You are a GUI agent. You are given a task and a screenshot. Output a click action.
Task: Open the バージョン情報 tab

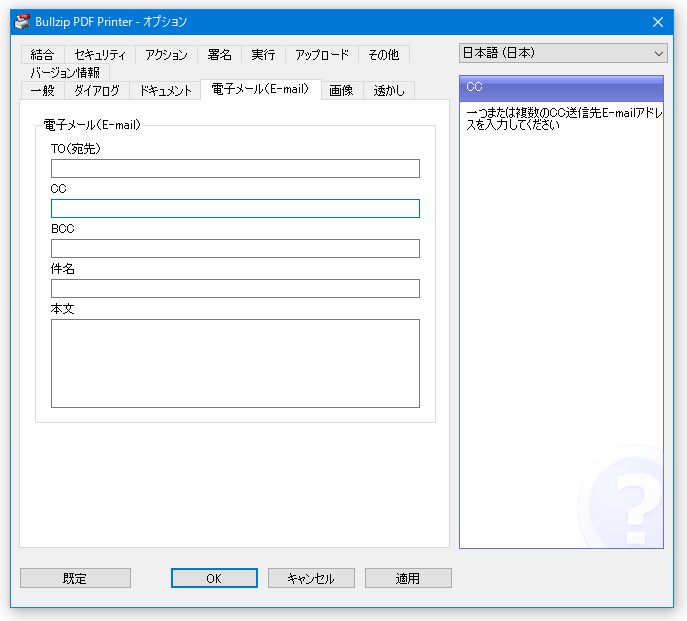point(65,72)
